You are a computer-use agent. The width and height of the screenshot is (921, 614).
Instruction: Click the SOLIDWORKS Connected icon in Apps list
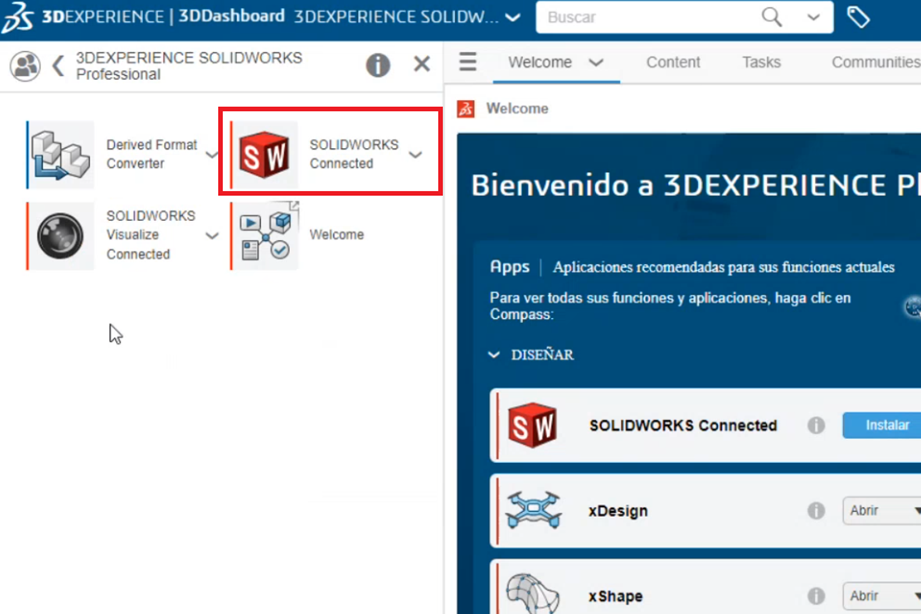coord(532,425)
